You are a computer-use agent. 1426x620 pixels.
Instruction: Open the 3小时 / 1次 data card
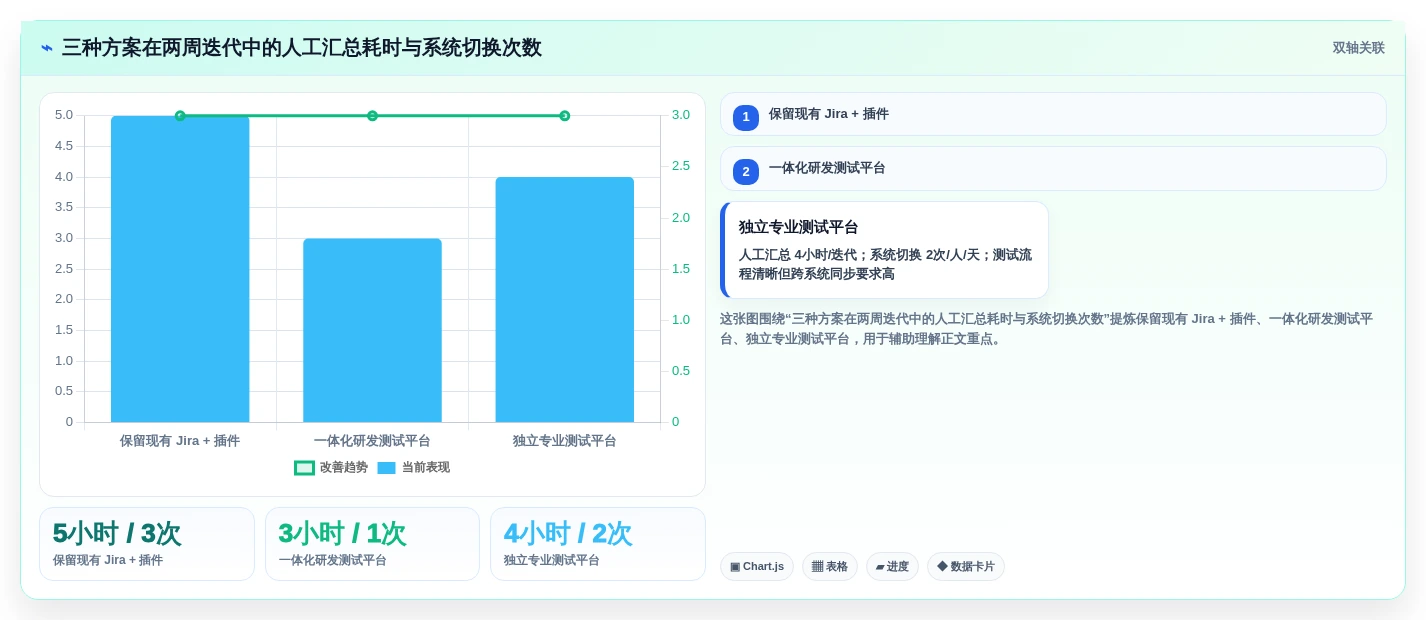(372, 544)
